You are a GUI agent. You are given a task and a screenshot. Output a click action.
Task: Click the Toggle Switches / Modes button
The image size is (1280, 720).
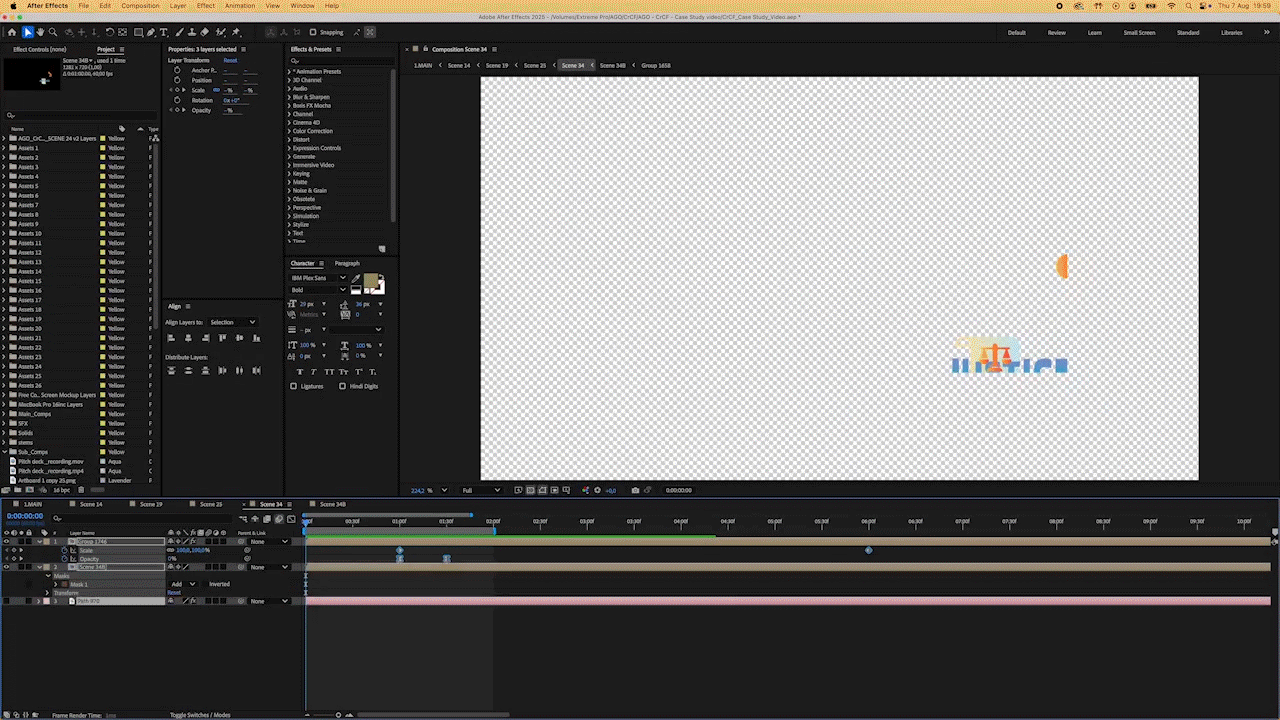200,715
